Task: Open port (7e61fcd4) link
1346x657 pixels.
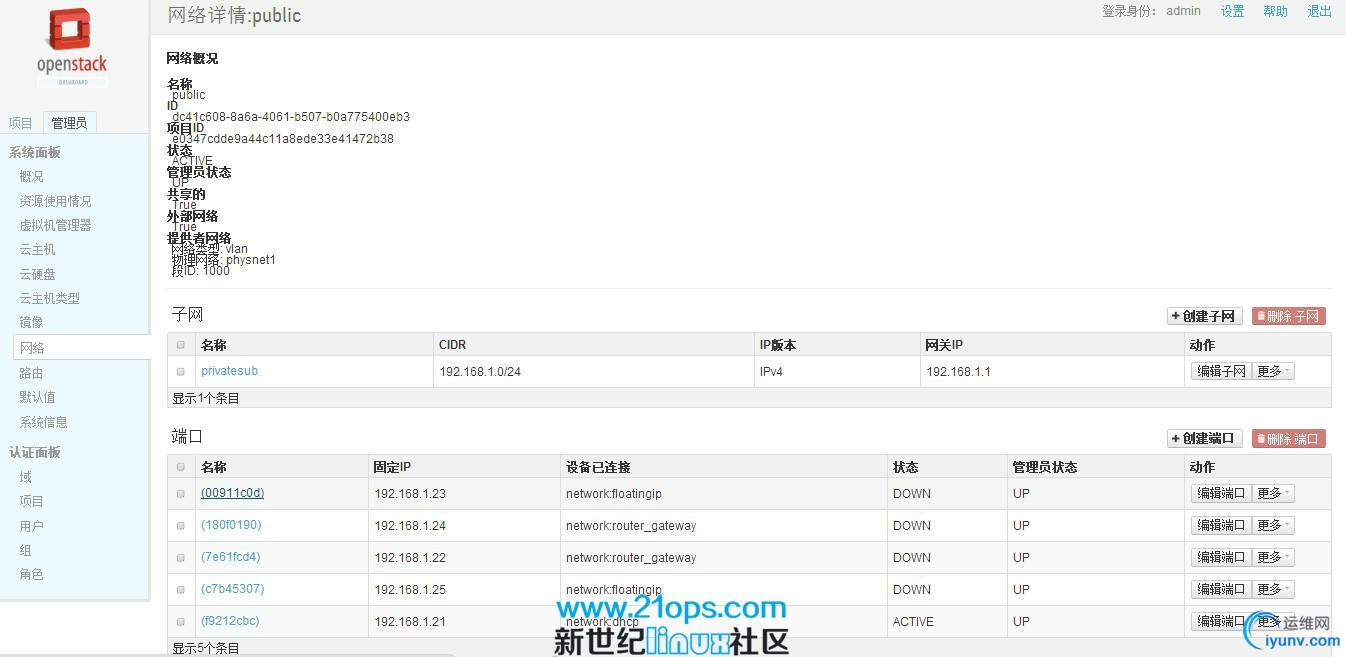Action: (230, 557)
